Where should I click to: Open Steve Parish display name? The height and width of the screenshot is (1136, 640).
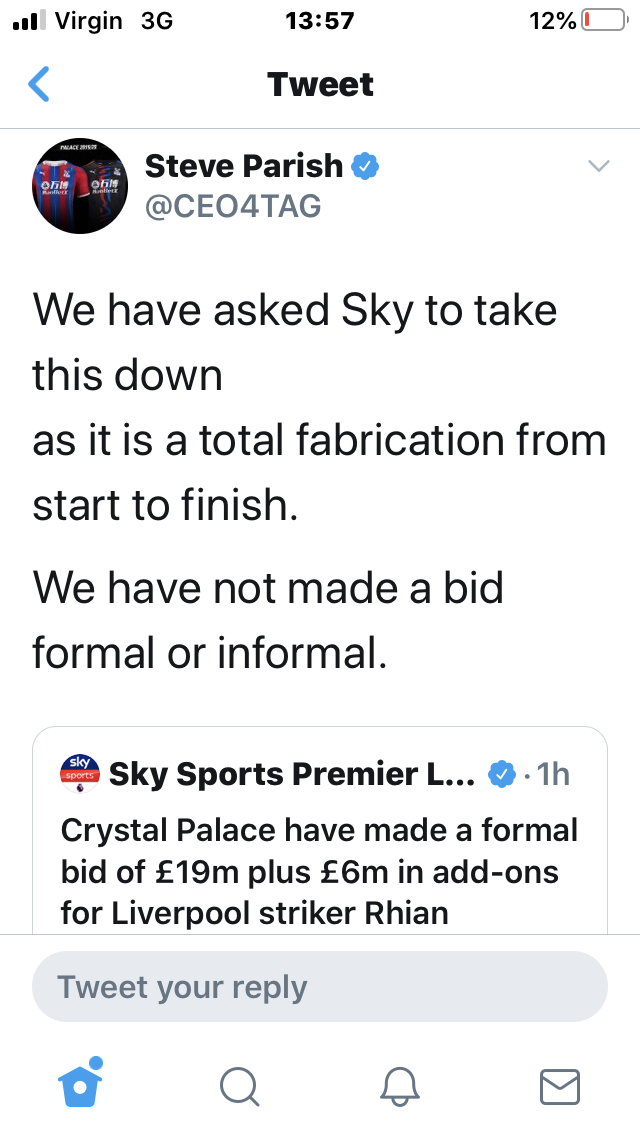(x=244, y=167)
